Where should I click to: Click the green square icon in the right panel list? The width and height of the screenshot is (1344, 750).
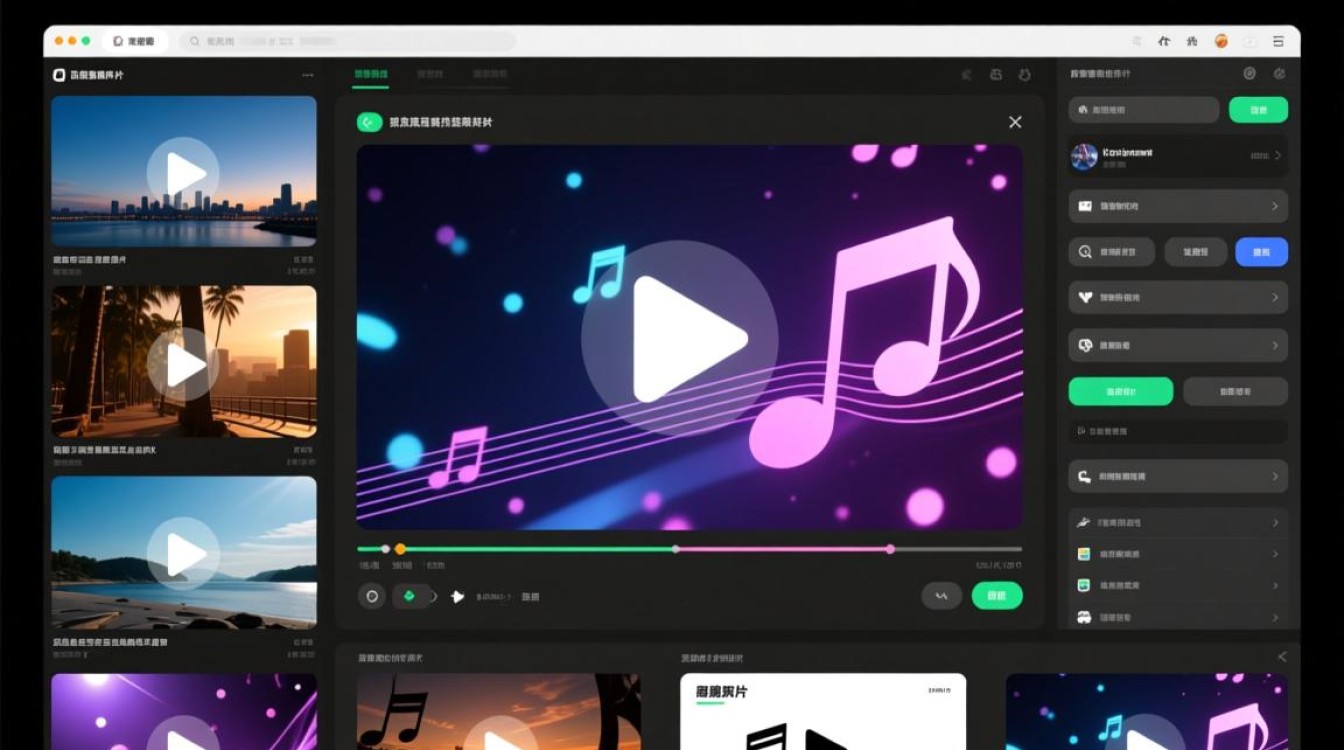(x=1084, y=586)
